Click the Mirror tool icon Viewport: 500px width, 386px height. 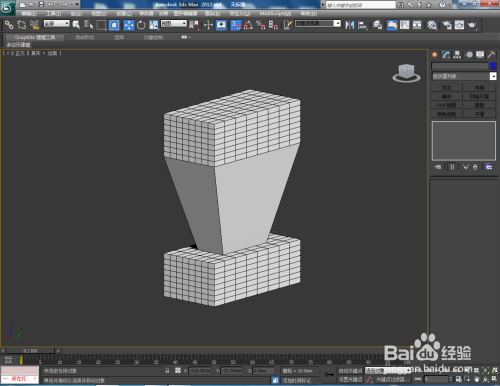(350, 25)
